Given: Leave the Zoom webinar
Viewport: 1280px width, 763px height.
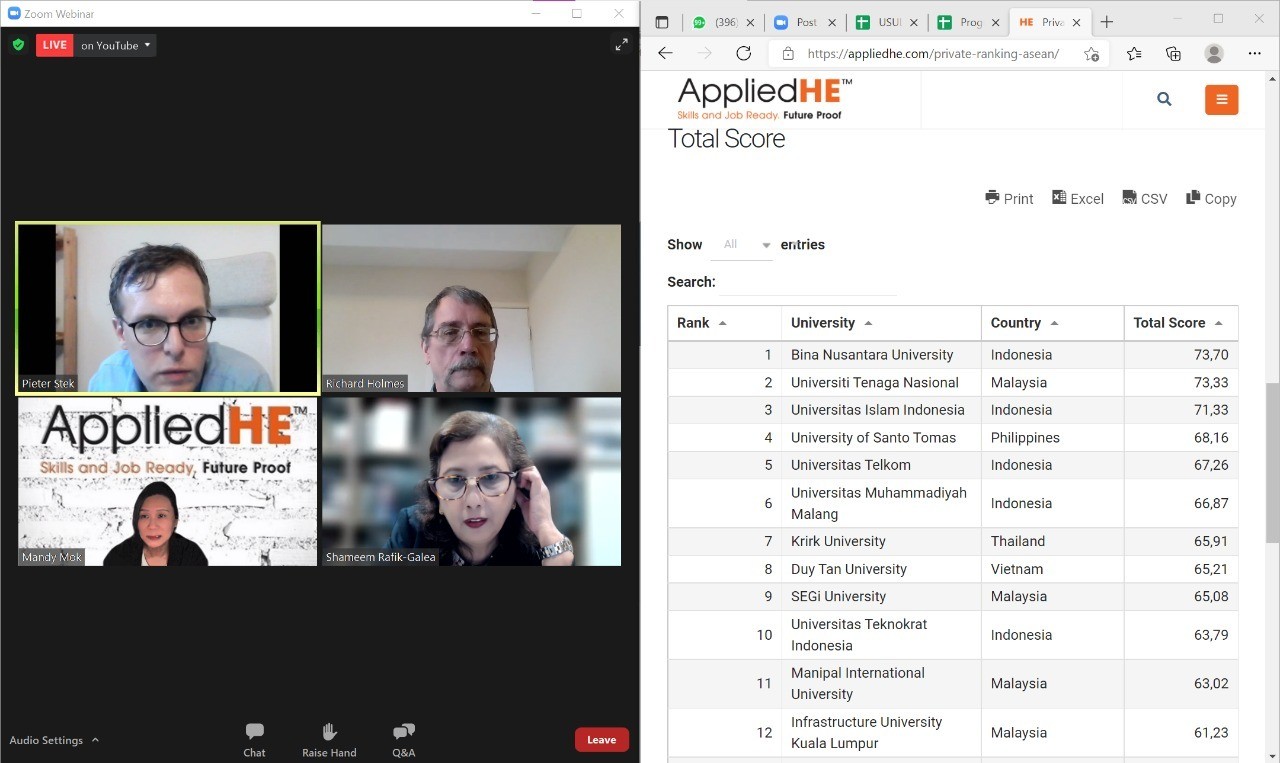Looking at the screenshot, I should [x=601, y=740].
